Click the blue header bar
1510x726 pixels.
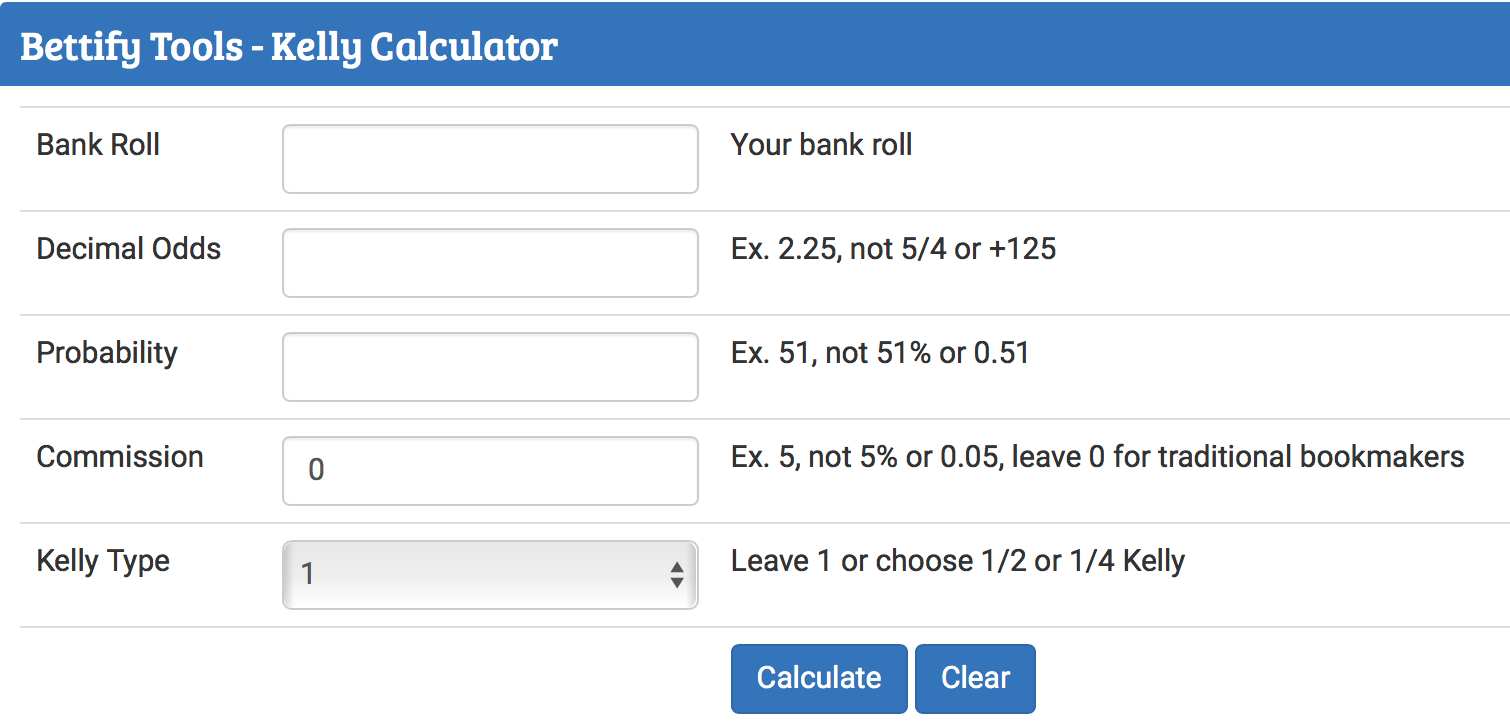pyautogui.click(x=1000, y=45)
